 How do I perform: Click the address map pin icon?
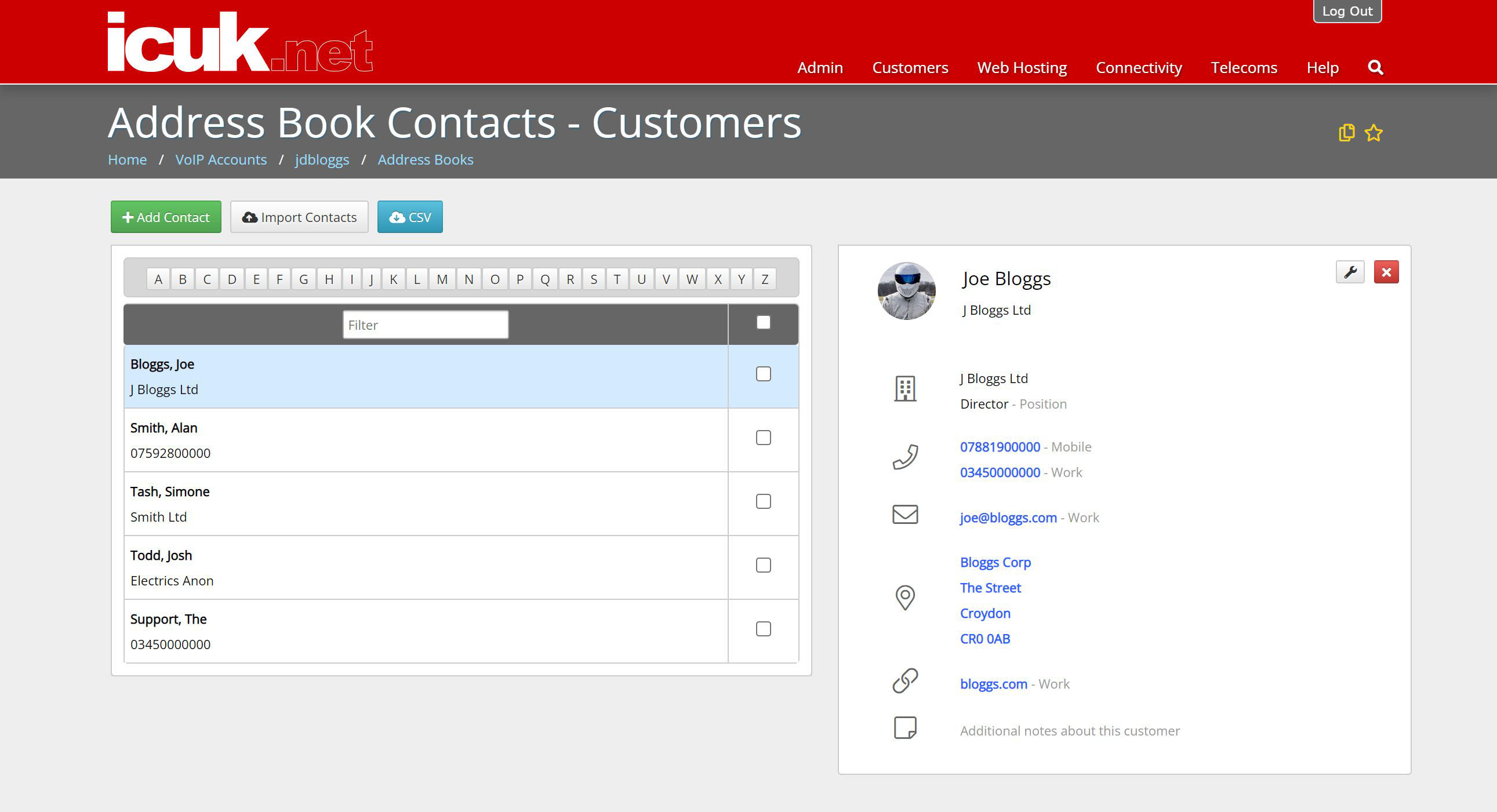(x=905, y=597)
